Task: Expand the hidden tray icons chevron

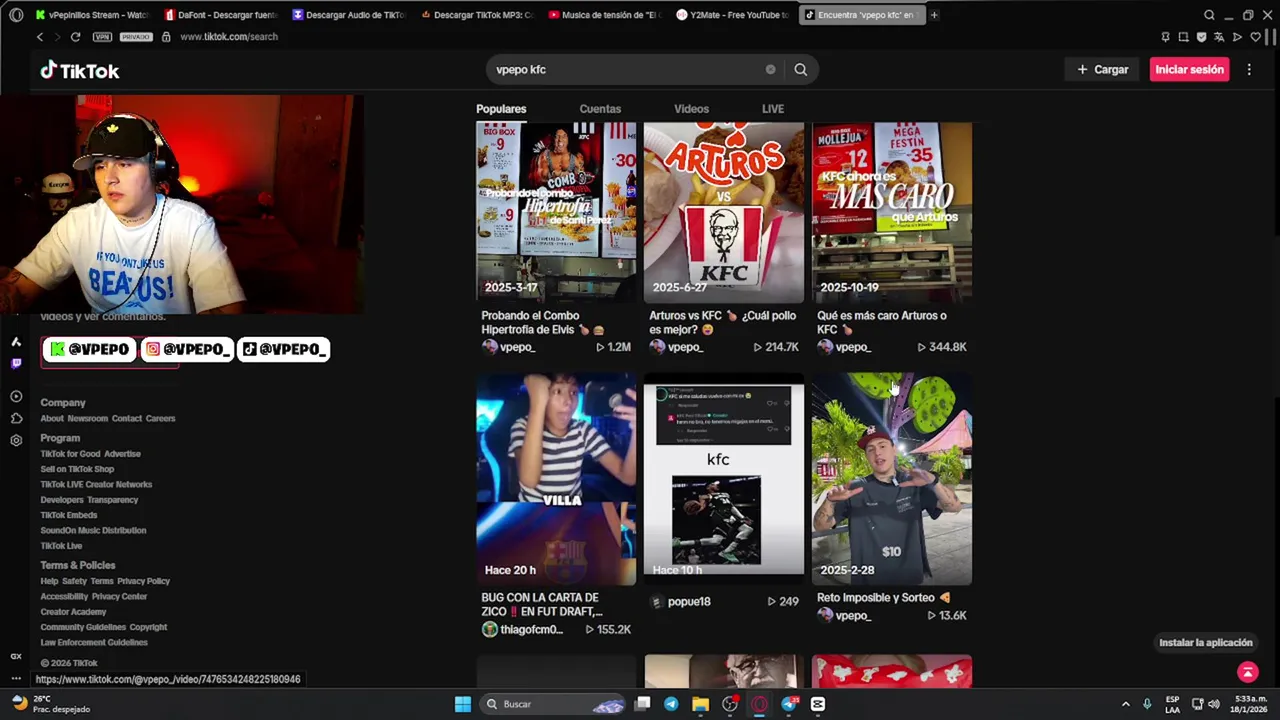Action: click(1125, 704)
